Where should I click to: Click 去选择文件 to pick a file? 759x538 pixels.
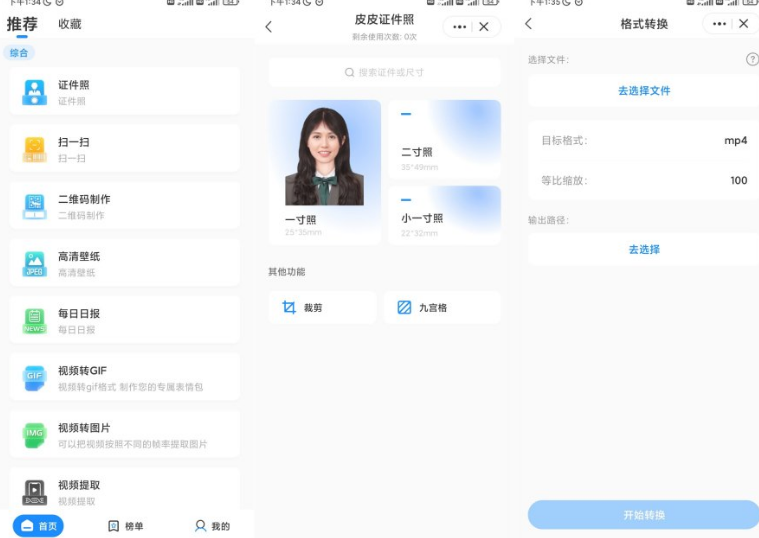(x=644, y=91)
